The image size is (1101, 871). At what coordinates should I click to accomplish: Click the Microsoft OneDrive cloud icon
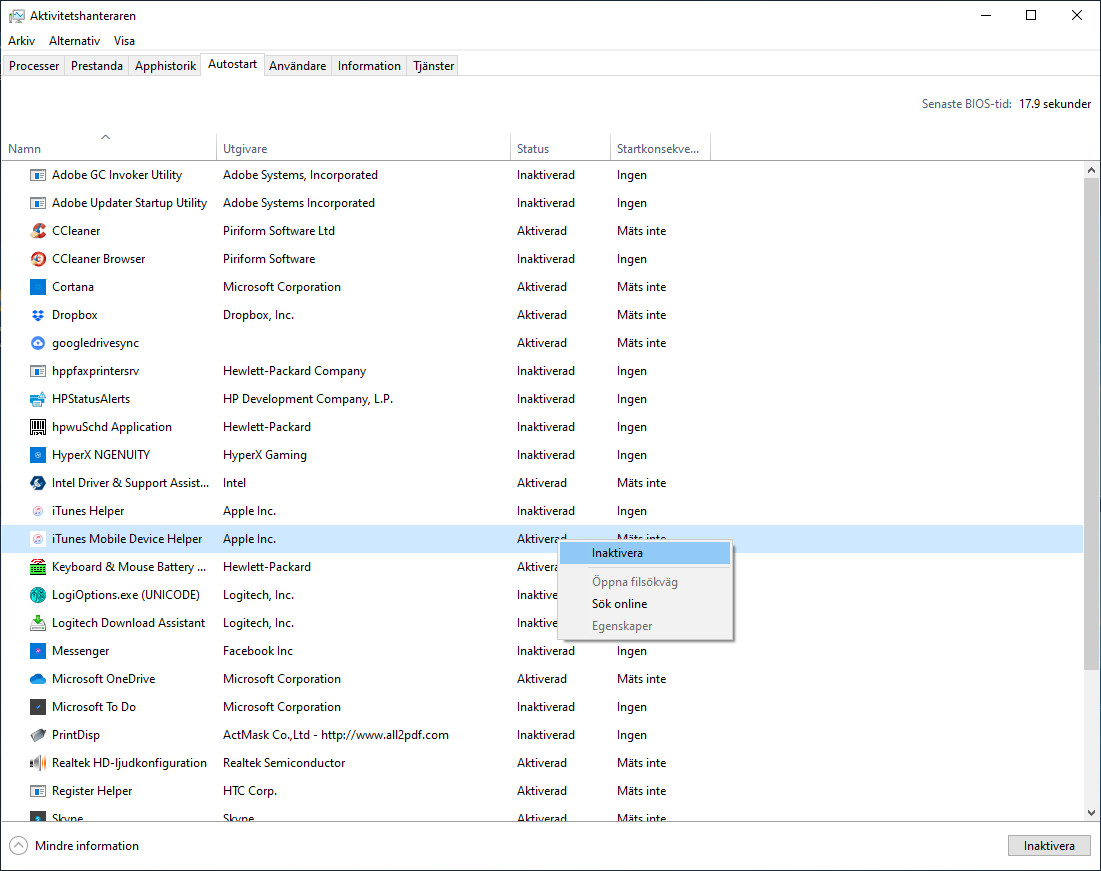(37, 679)
